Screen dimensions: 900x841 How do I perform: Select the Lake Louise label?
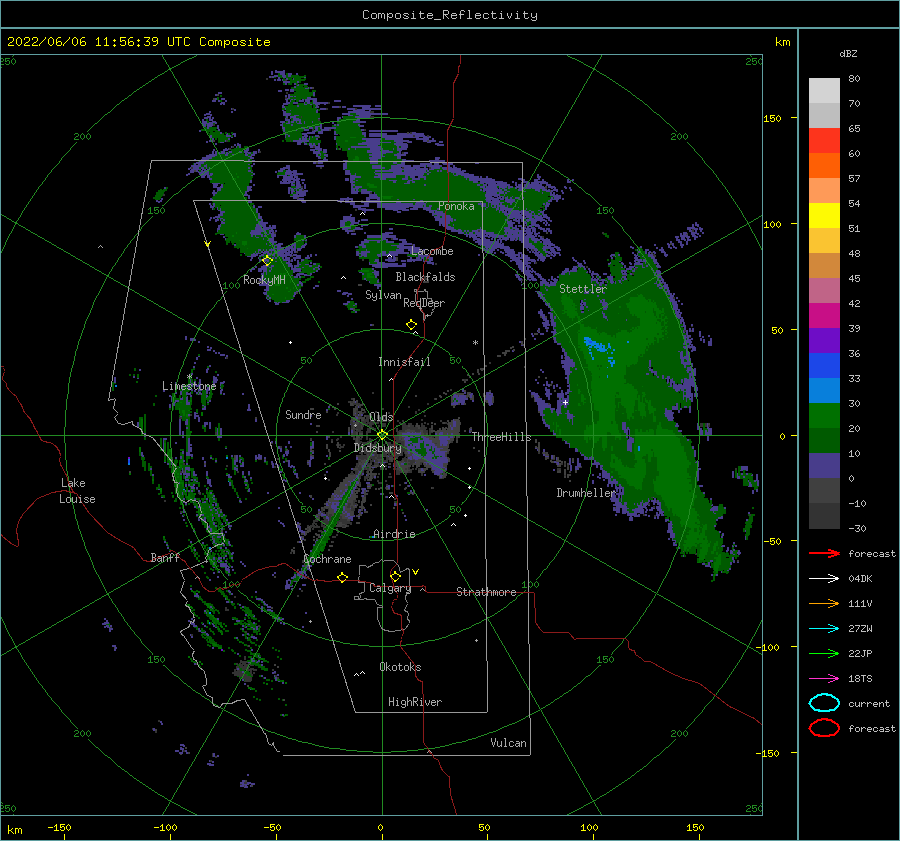pyautogui.click(x=78, y=491)
